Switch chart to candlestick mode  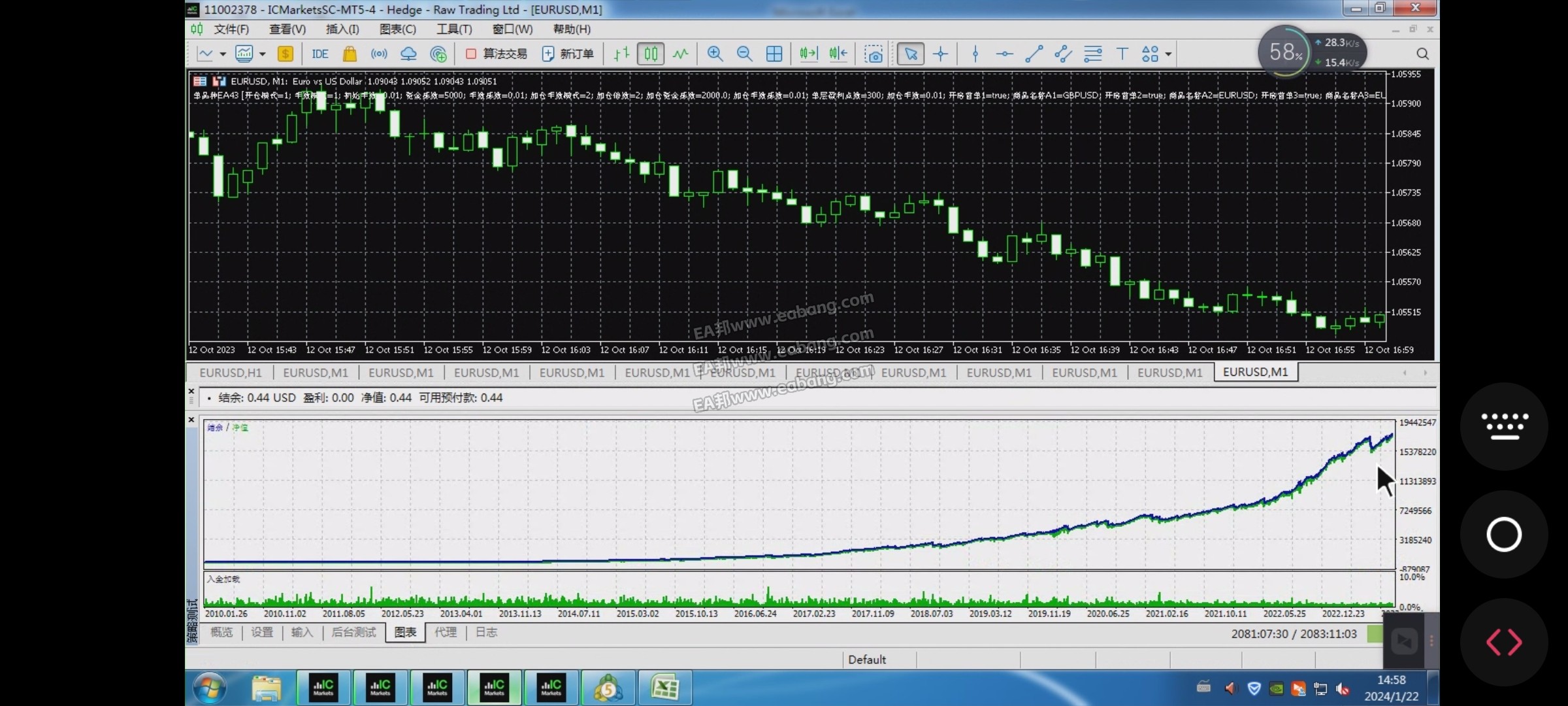(651, 54)
